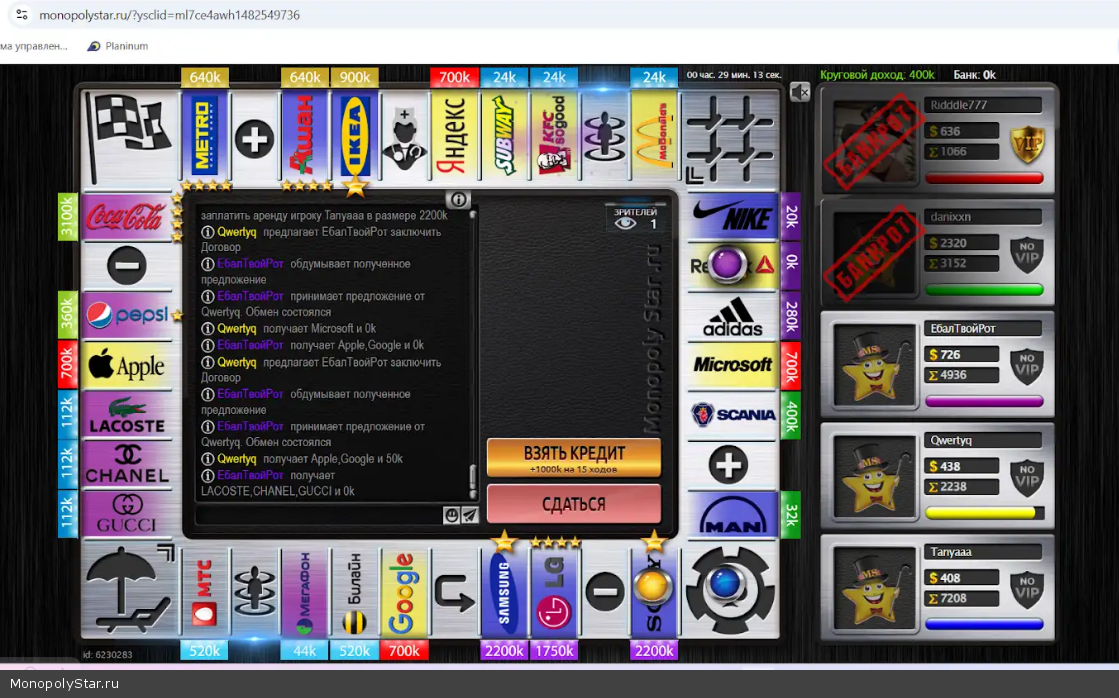Click the danixxn player name
The image size is (1119, 698).
[x=950, y=216]
